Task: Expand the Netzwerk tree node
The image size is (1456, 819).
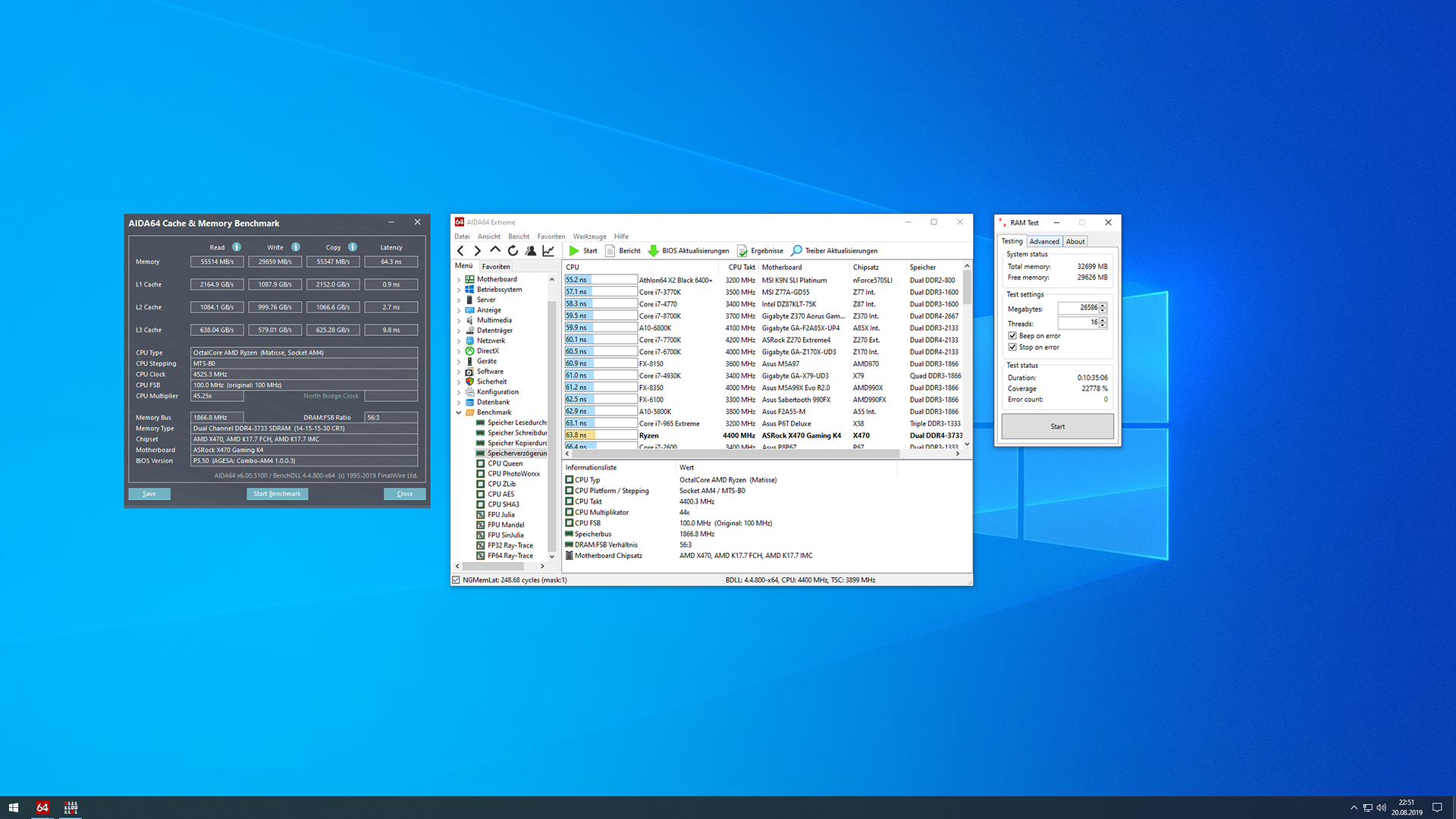Action: click(459, 341)
